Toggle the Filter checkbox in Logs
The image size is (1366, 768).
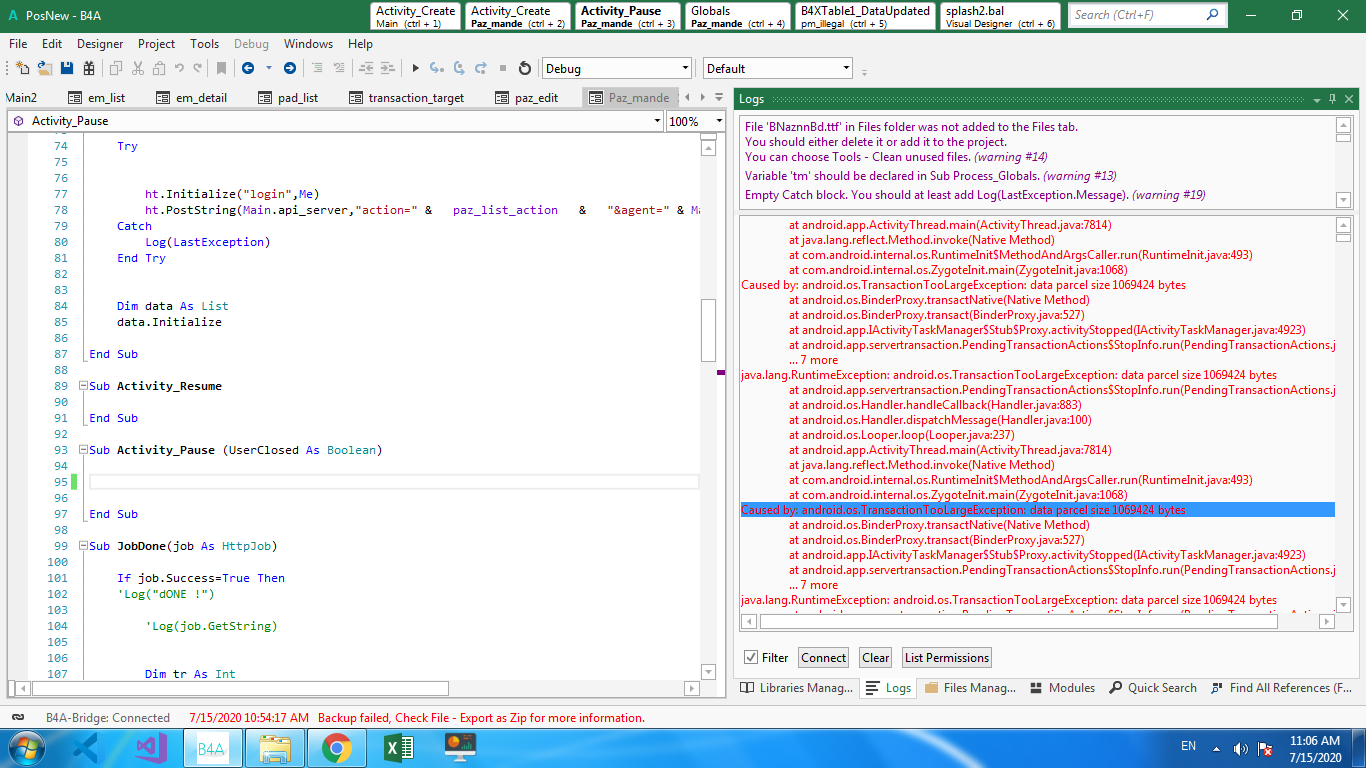coord(751,657)
